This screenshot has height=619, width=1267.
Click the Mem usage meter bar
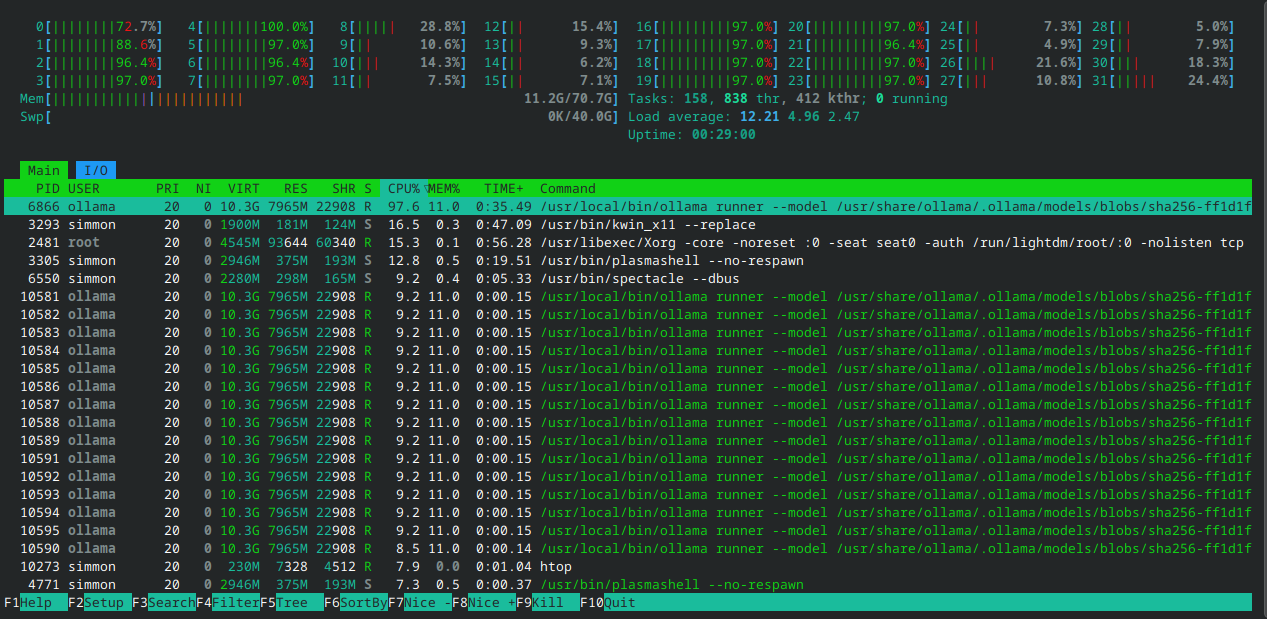[320, 99]
